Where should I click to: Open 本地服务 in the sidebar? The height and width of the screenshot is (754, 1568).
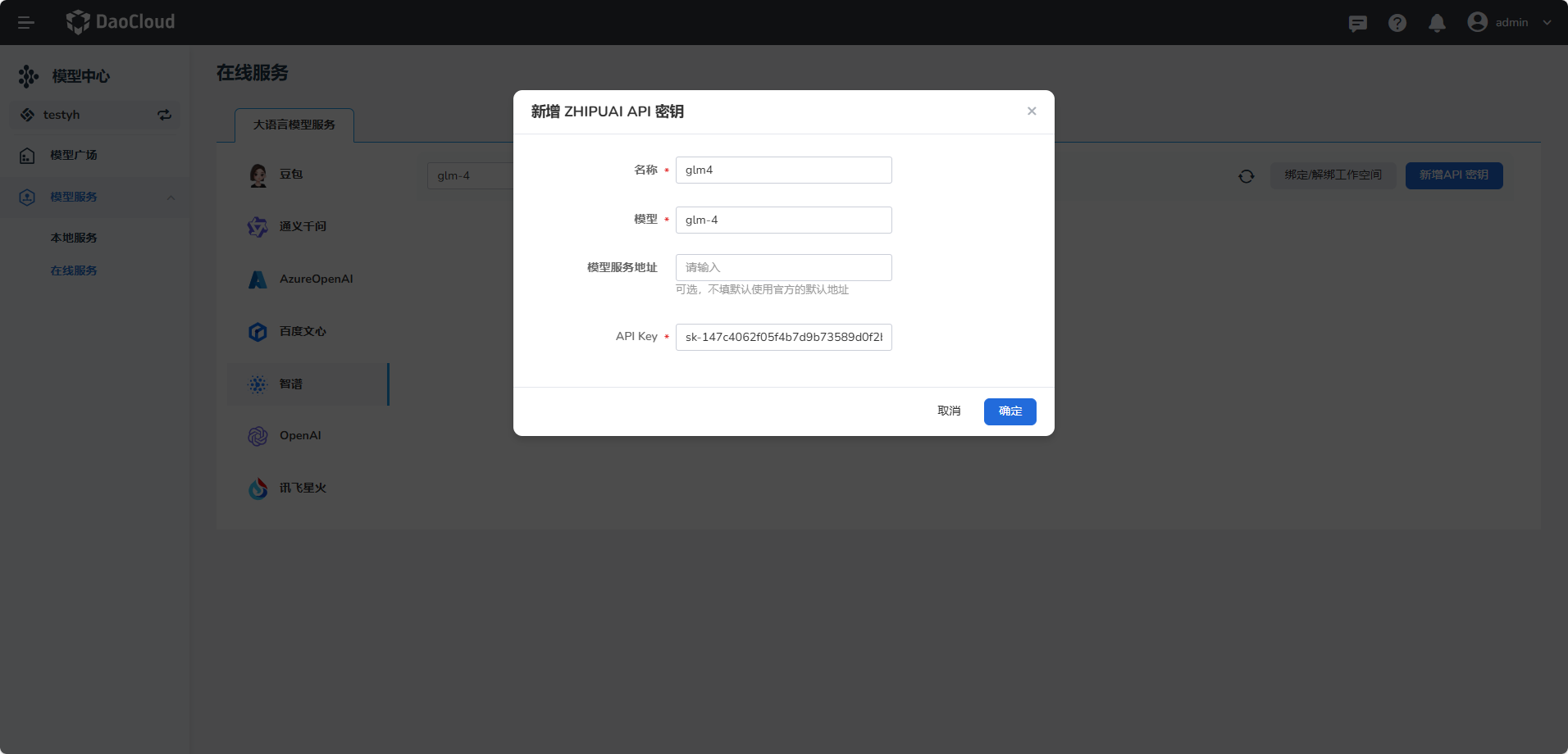click(x=74, y=238)
